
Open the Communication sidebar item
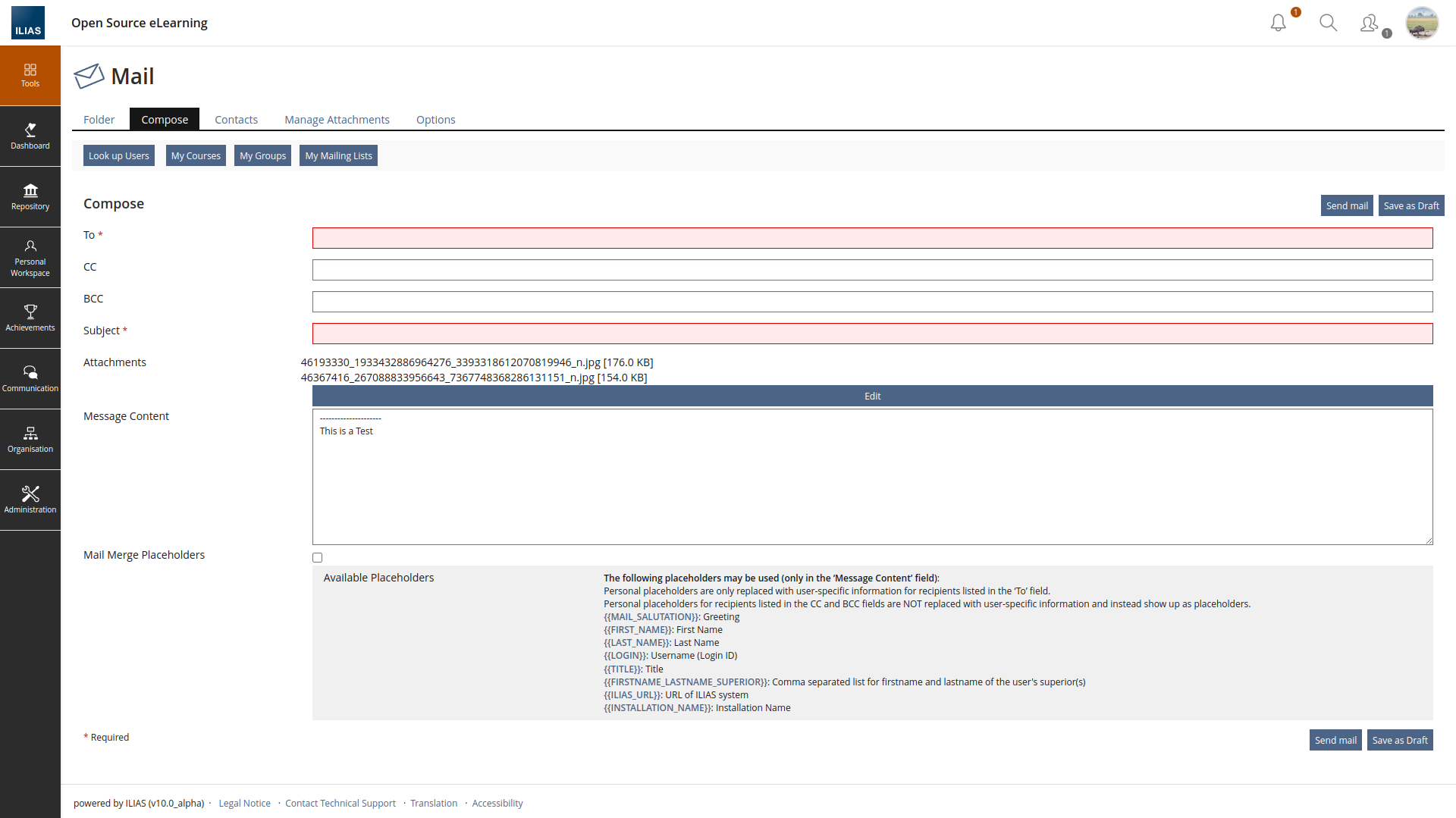[30, 379]
